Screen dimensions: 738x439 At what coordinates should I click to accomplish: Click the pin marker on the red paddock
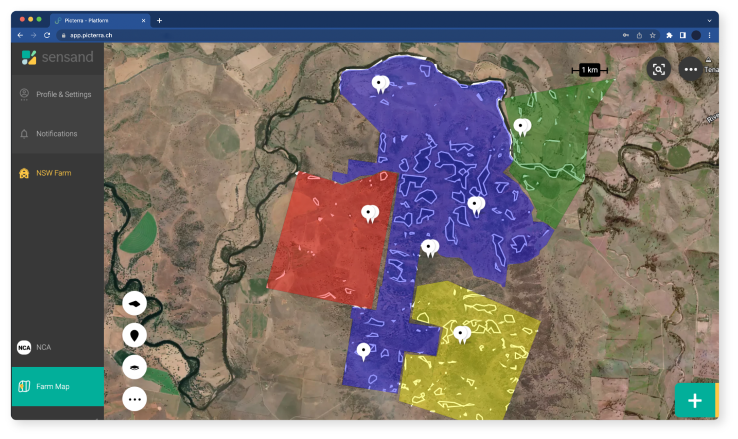click(370, 212)
